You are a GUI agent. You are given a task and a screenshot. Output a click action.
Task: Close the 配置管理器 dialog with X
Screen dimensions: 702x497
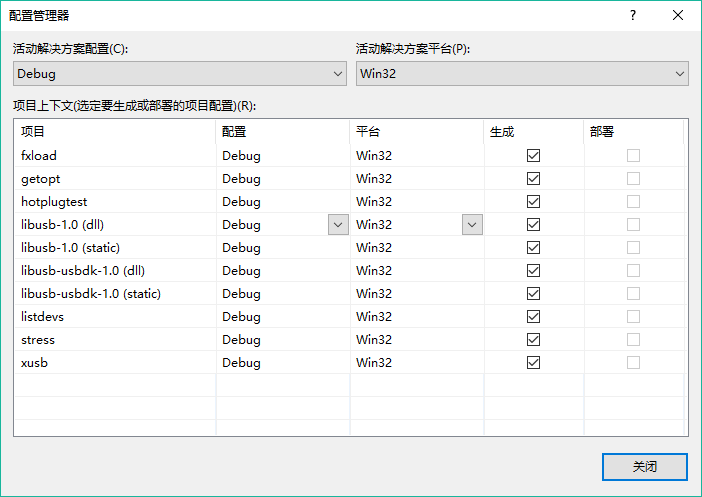coord(678,16)
